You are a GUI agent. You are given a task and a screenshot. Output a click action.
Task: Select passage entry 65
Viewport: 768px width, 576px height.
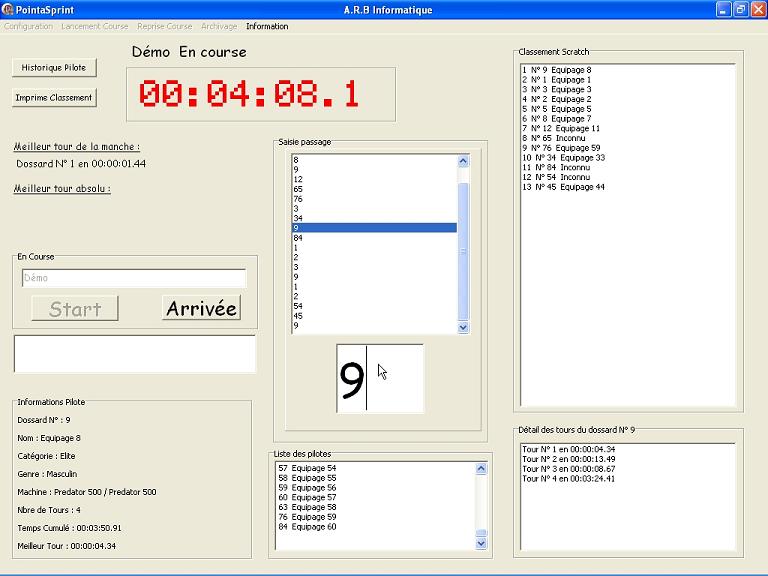pos(374,189)
